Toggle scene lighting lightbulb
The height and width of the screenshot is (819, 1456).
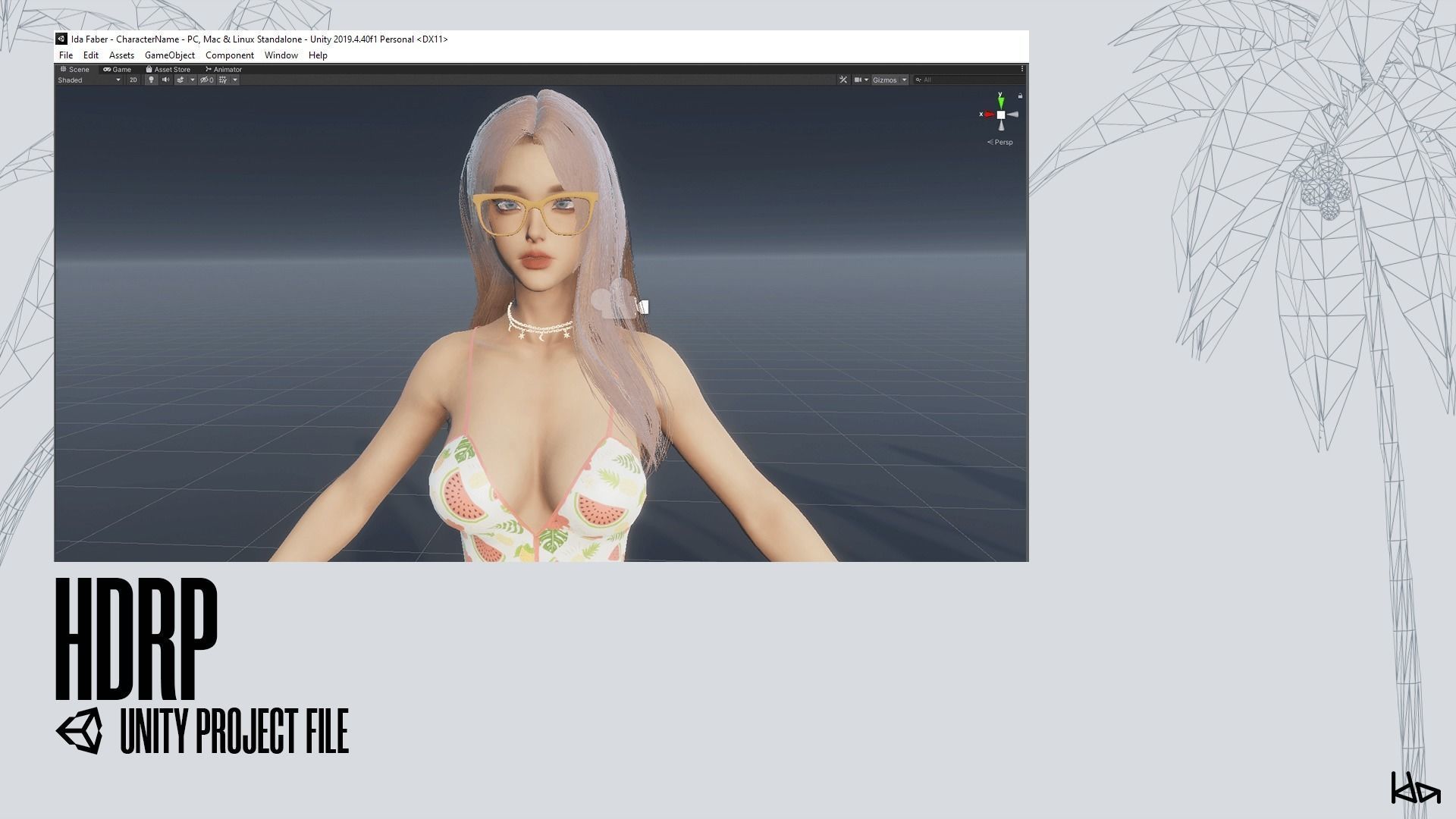click(151, 80)
